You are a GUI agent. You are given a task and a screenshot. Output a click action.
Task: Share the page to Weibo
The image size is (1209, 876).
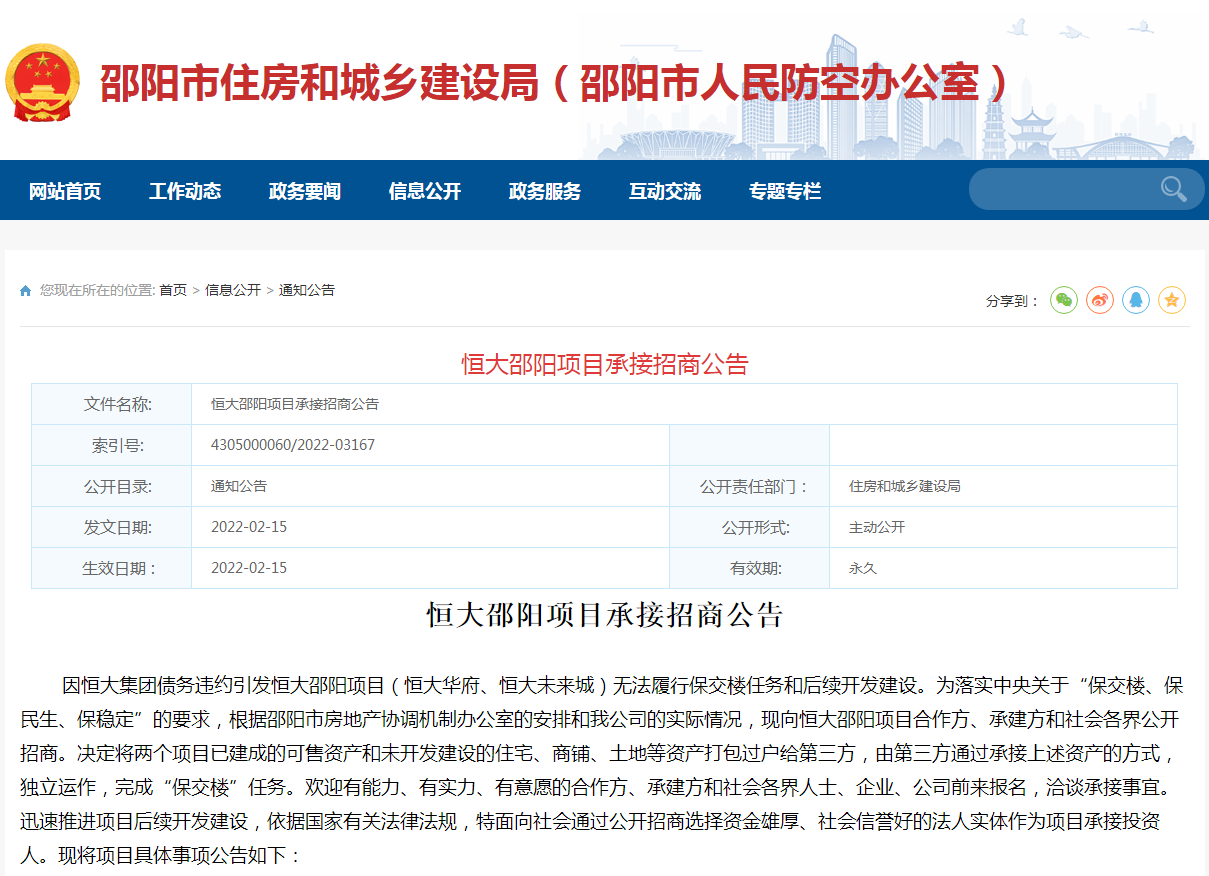(1100, 299)
